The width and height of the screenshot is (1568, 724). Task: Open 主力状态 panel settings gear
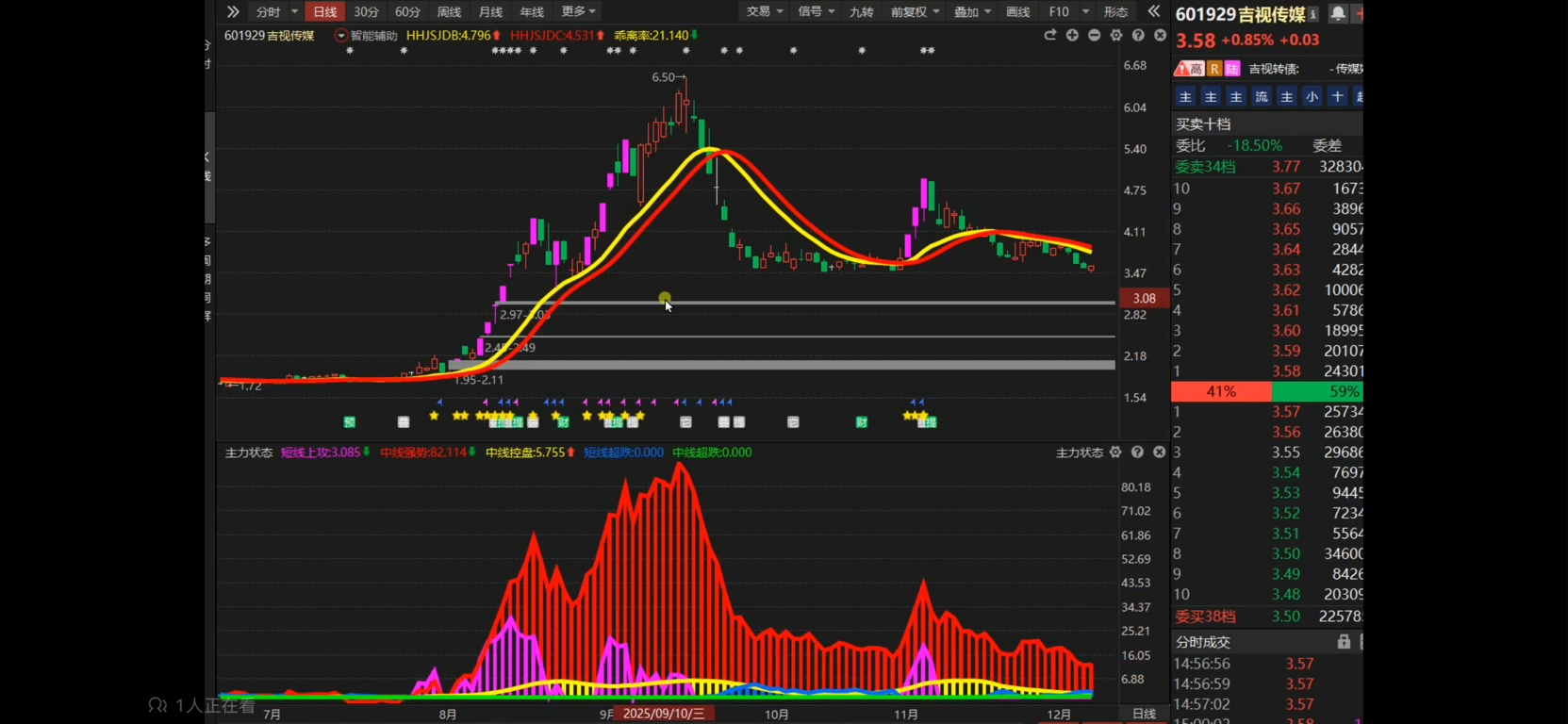(x=1115, y=452)
